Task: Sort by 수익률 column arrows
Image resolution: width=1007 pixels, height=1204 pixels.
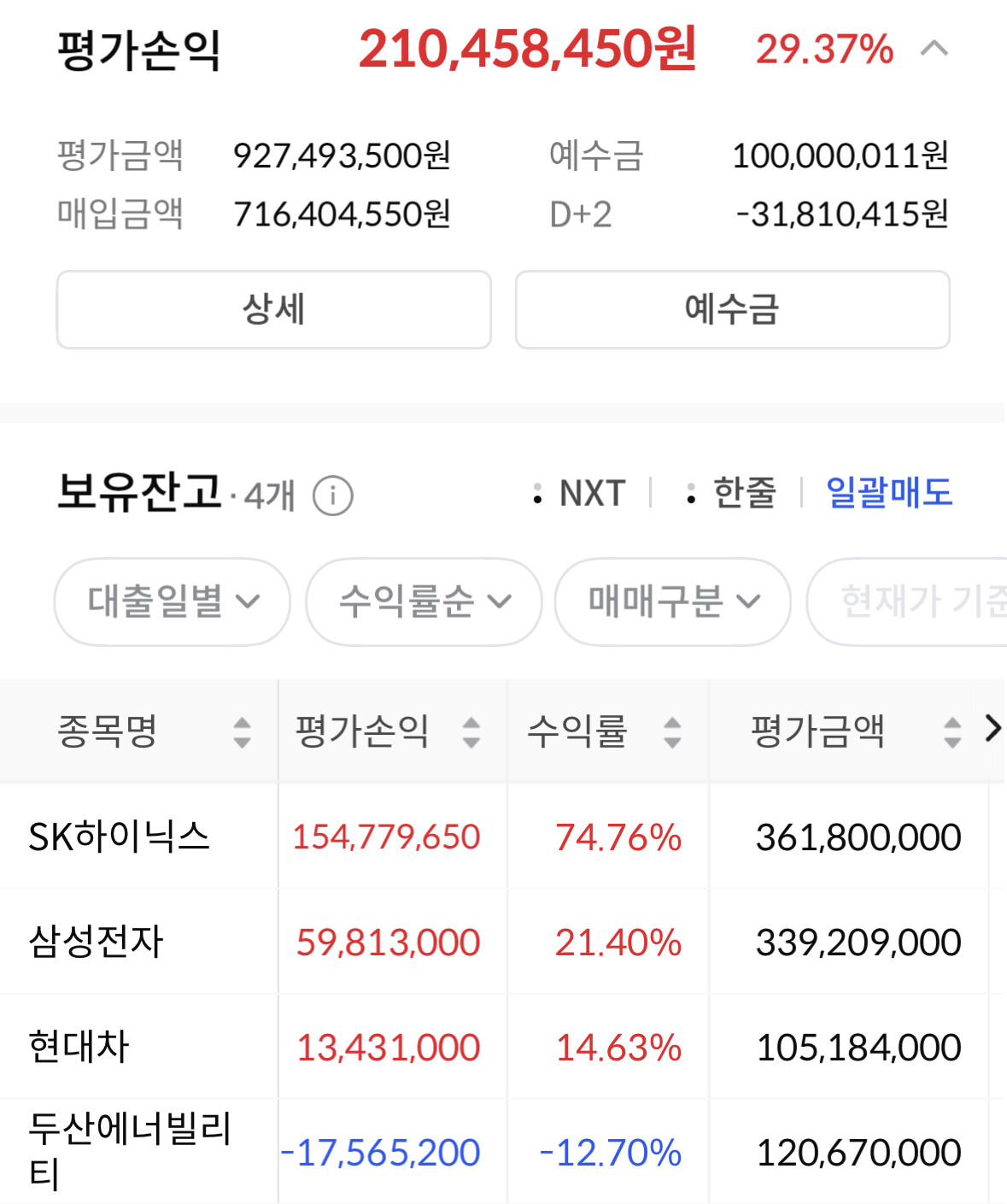Action: coord(672,732)
